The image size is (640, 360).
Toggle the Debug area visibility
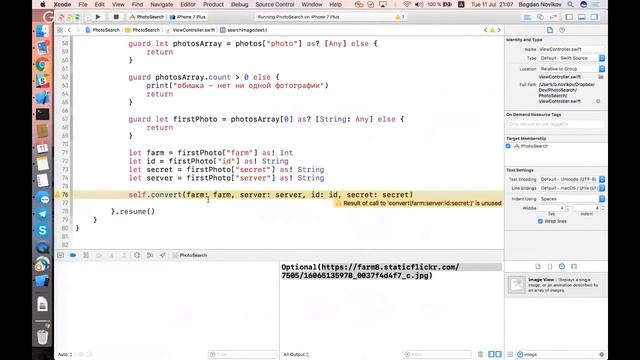[x=582, y=17]
